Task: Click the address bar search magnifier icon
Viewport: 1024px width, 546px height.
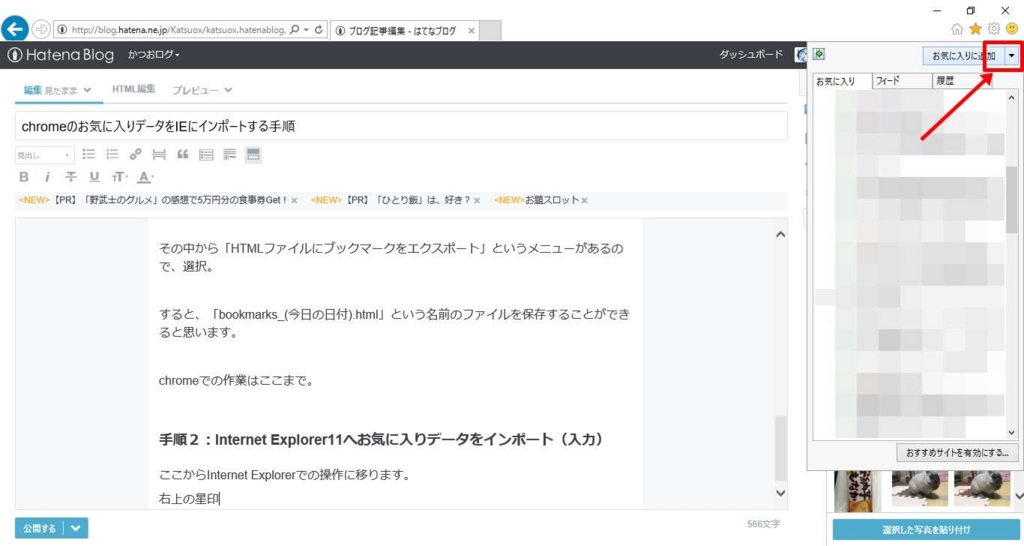Action: click(x=295, y=29)
